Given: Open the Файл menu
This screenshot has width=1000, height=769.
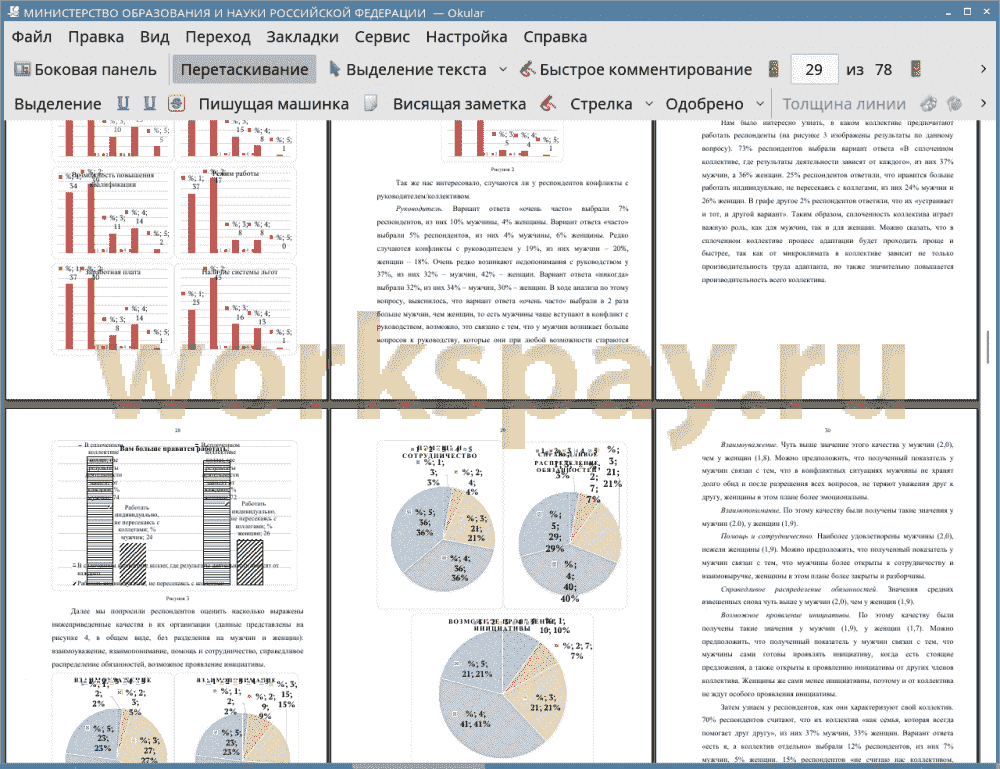Looking at the screenshot, I should coord(31,37).
